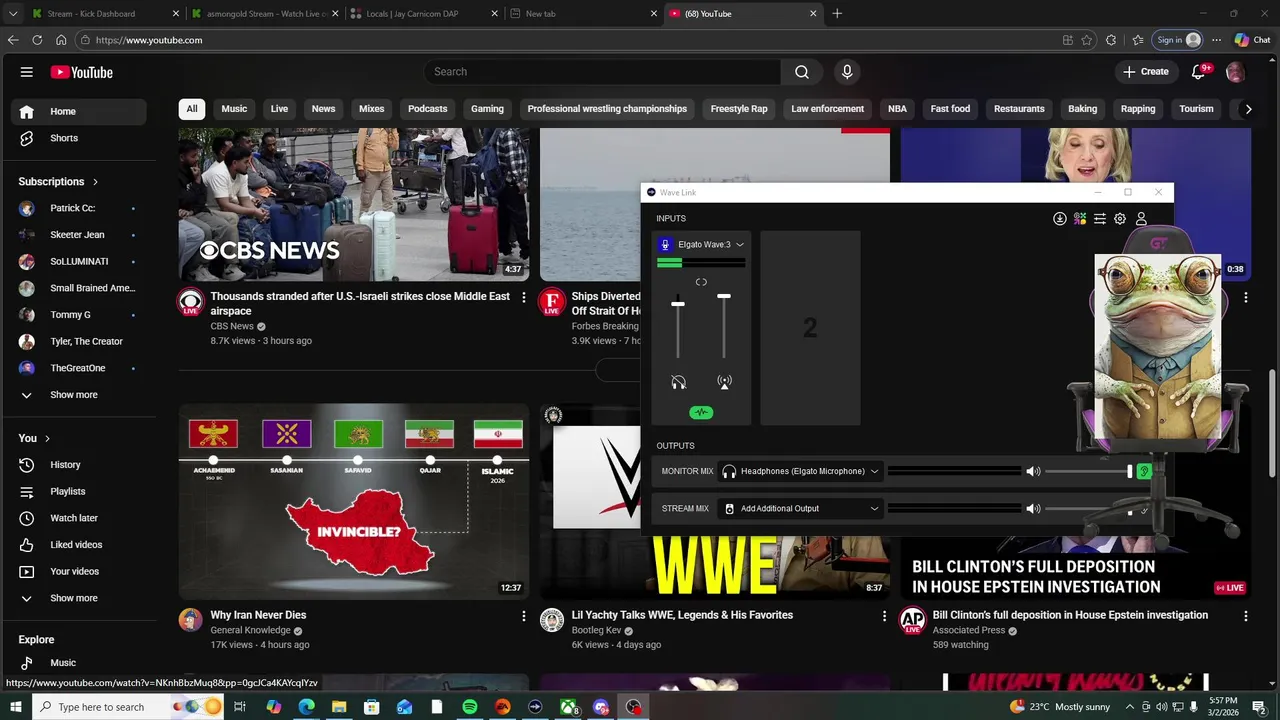Mute Monitor Mix output speaker icon

click(1033, 471)
